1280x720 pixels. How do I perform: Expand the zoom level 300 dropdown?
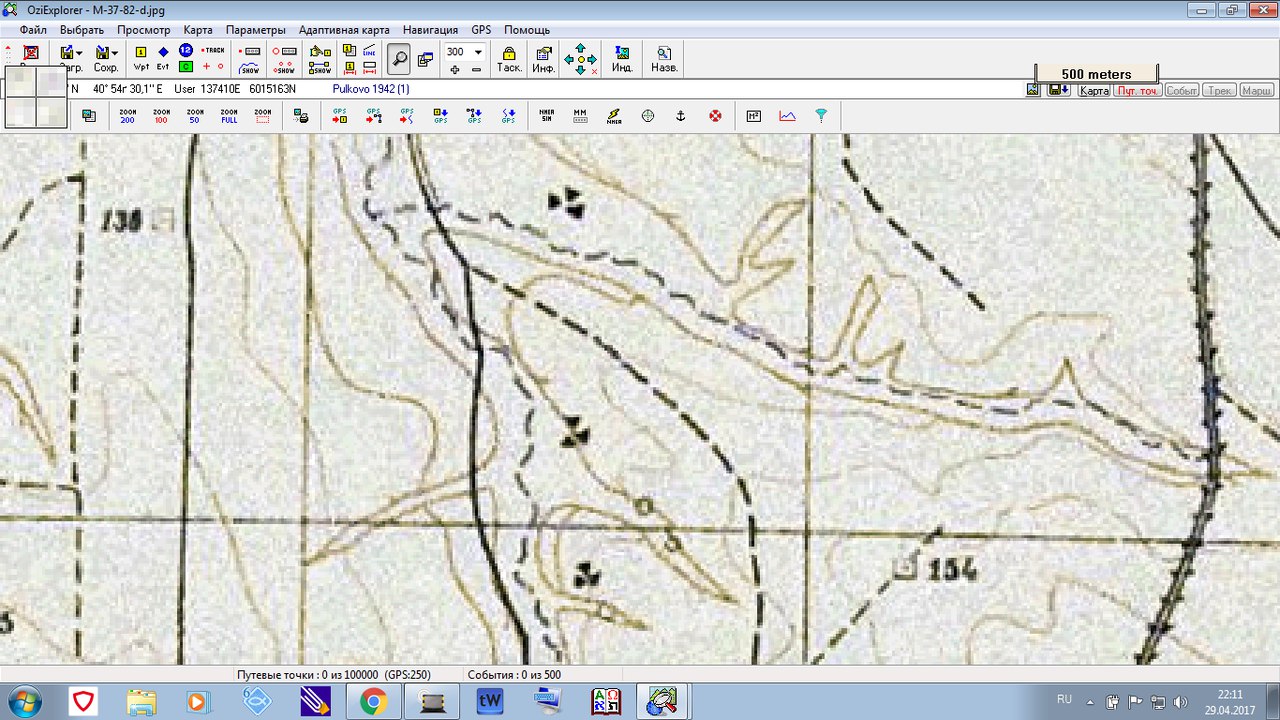[478, 52]
